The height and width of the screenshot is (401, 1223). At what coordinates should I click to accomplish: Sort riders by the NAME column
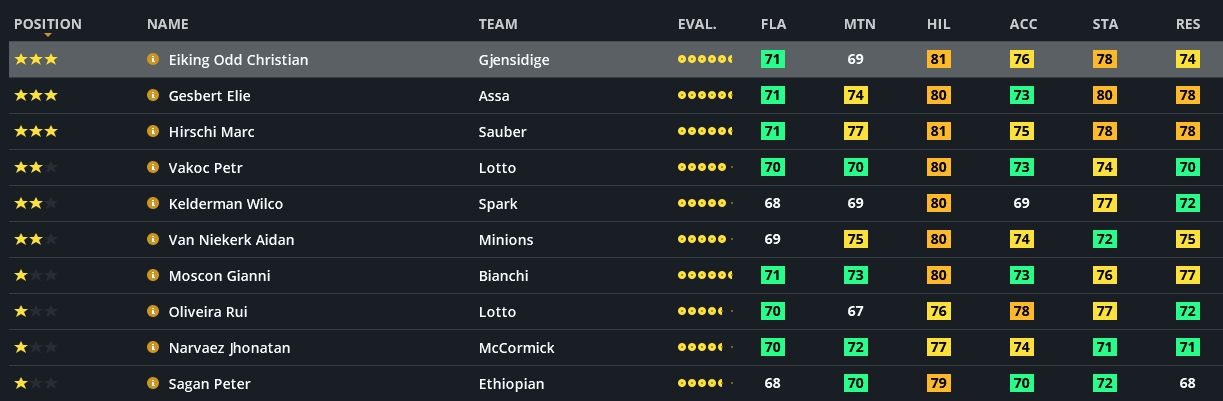(167, 24)
